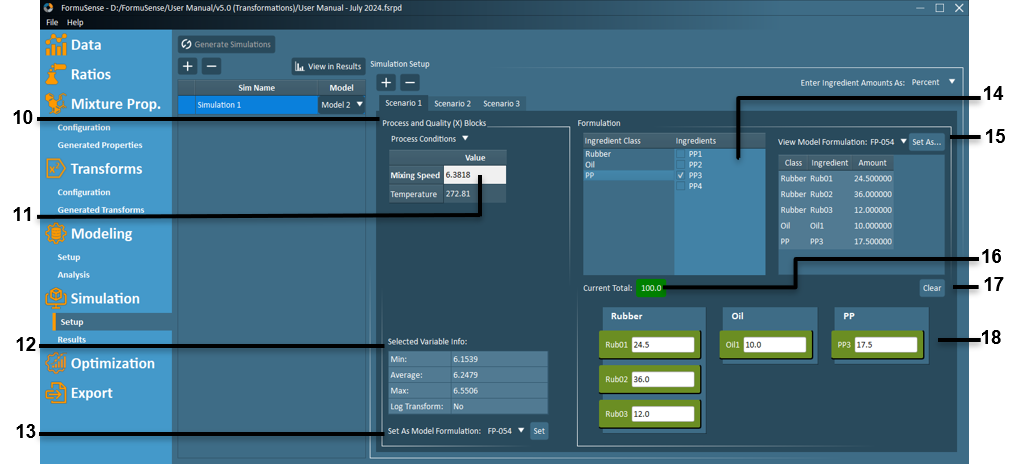Open the File menu
The height and width of the screenshot is (464, 1018).
pyautogui.click(x=52, y=22)
